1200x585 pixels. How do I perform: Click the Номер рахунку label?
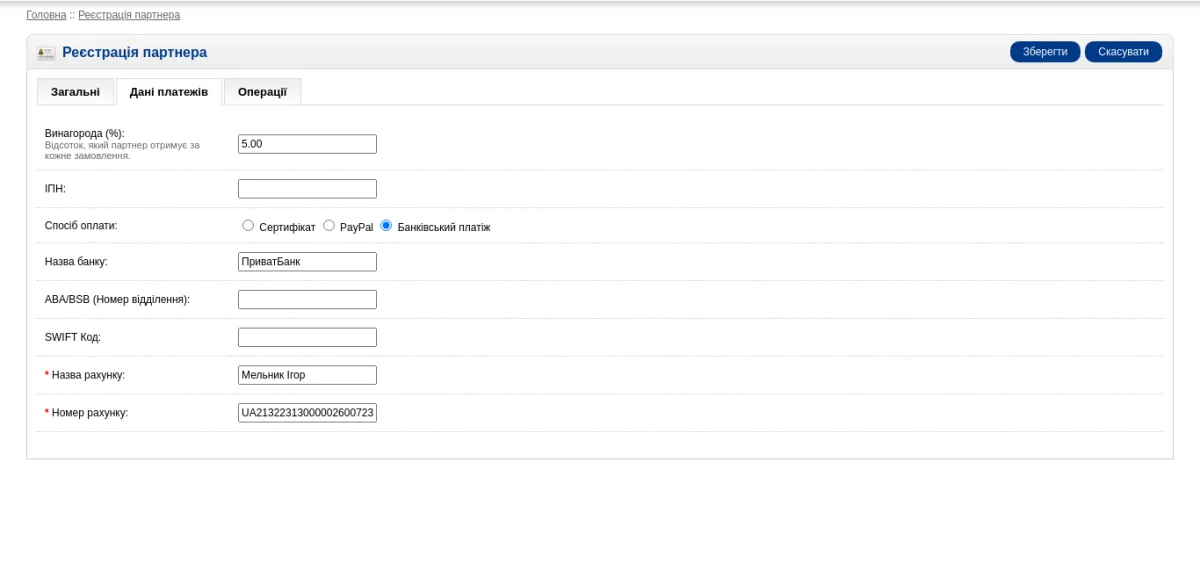tap(90, 413)
